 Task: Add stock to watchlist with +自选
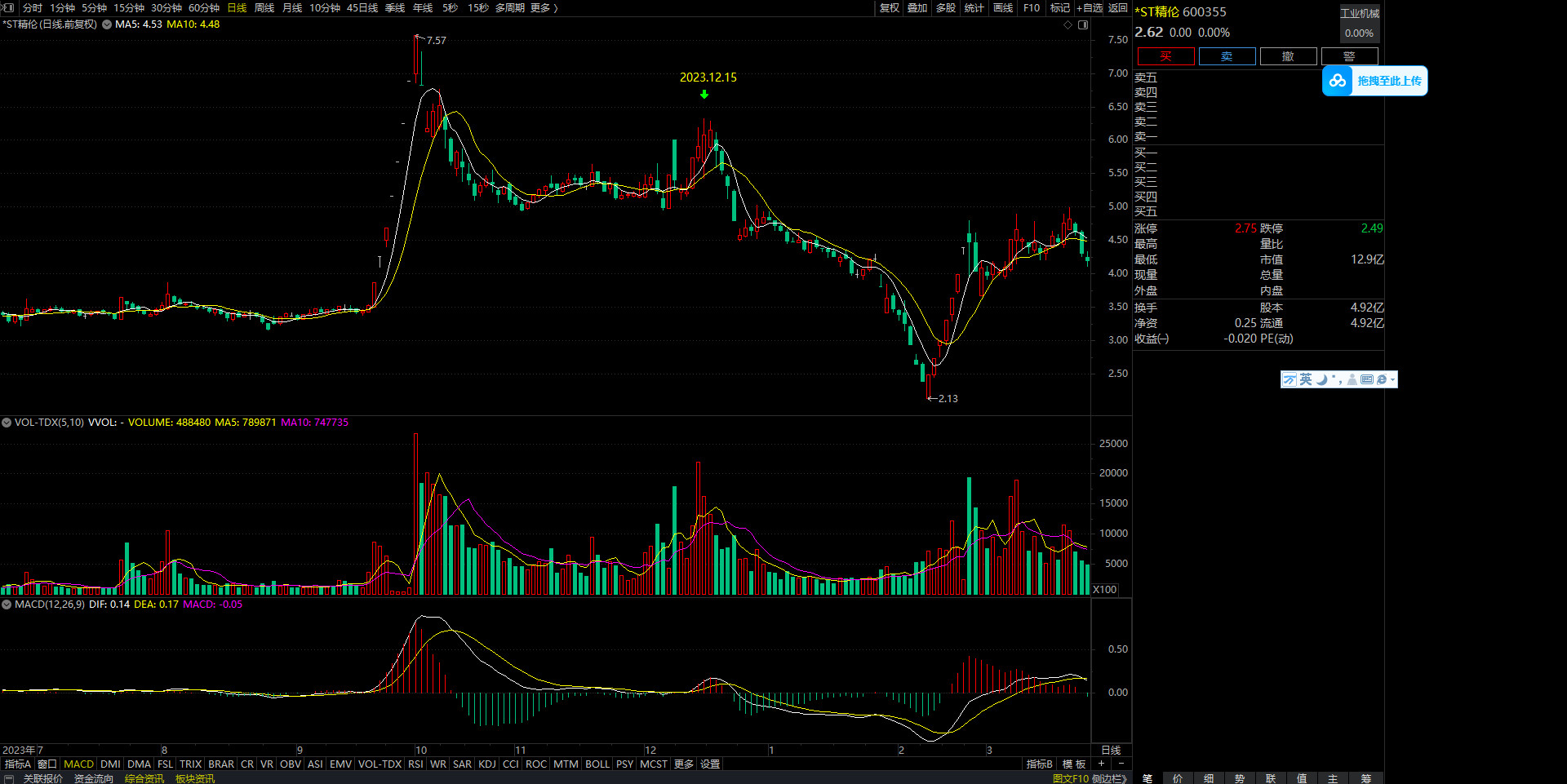pyautogui.click(x=1090, y=7)
